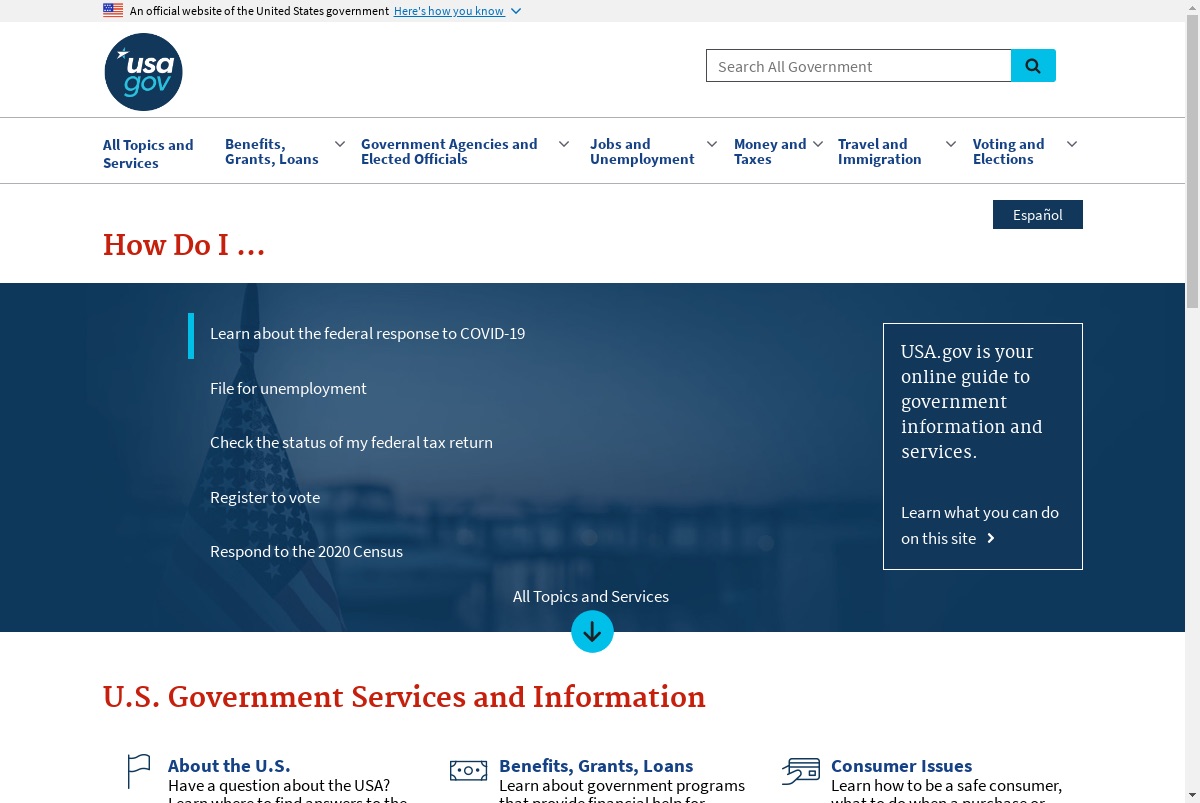Focus the Search All Government field

click(x=858, y=66)
